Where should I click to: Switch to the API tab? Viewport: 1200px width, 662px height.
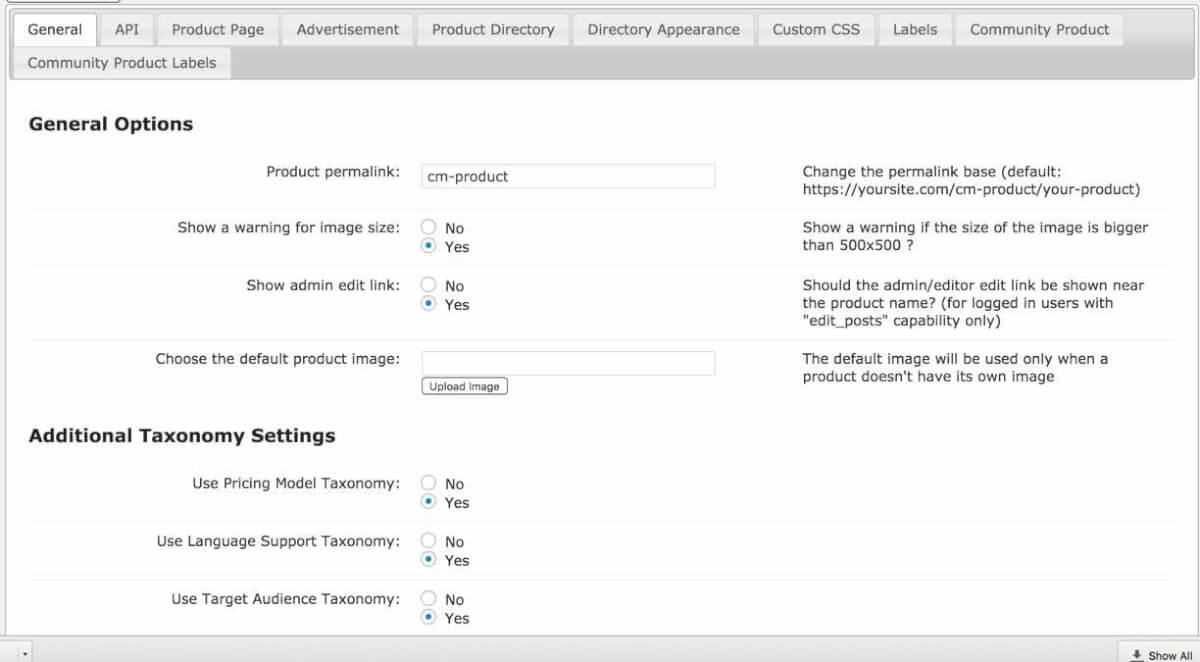coord(127,30)
